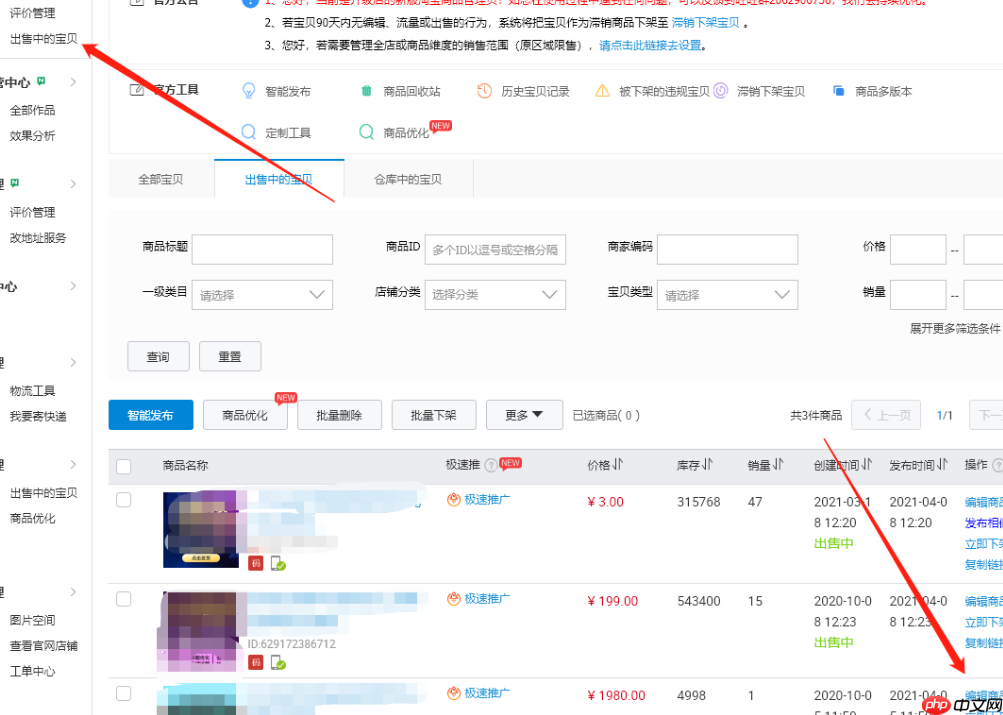This screenshot has width=1003, height=715.
Task: Expand the sidebar chevron above 改地址服务 section's 评价管理
Action: (x=73, y=184)
